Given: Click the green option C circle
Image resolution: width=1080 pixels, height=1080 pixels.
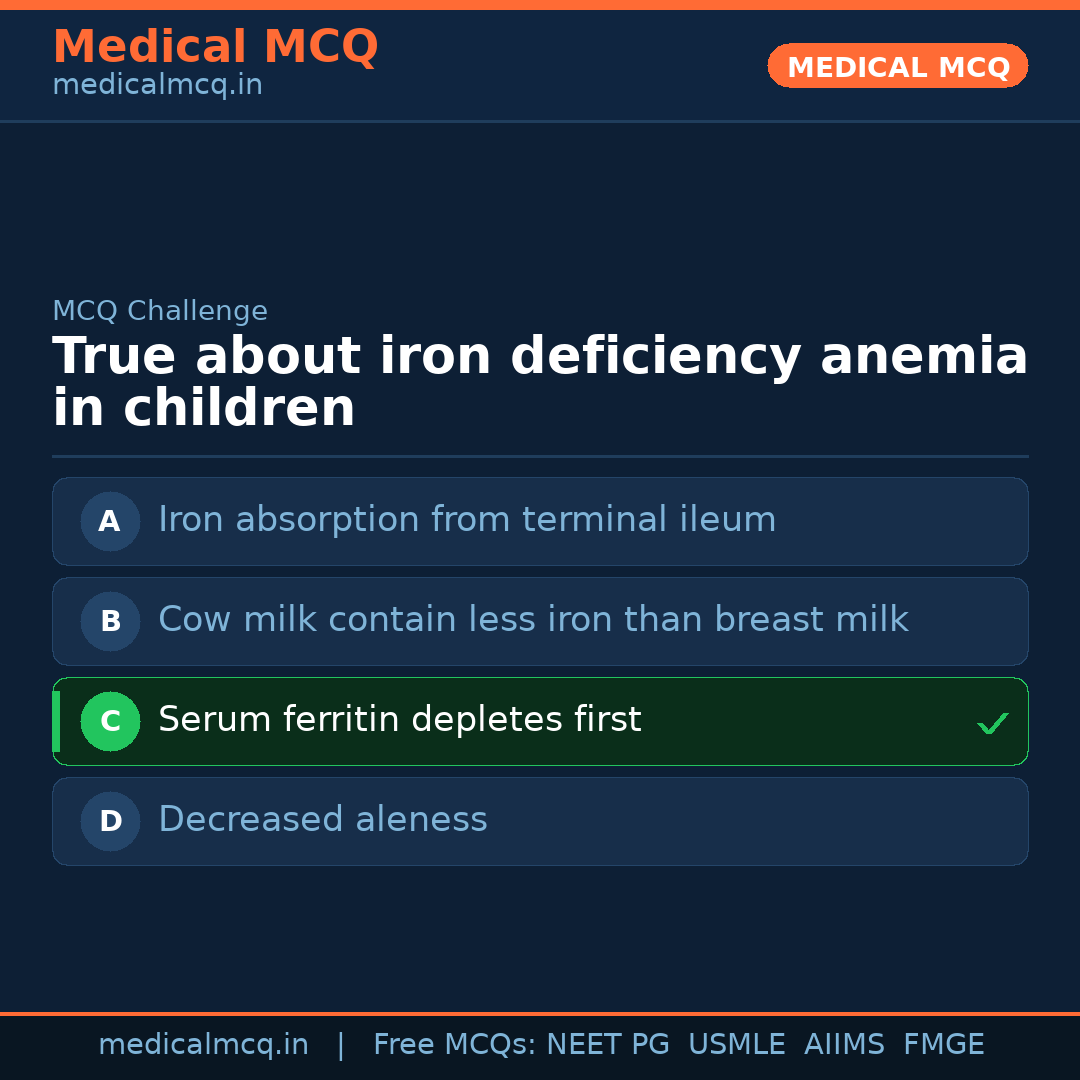Looking at the screenshot, I should [x=110, y=721].
